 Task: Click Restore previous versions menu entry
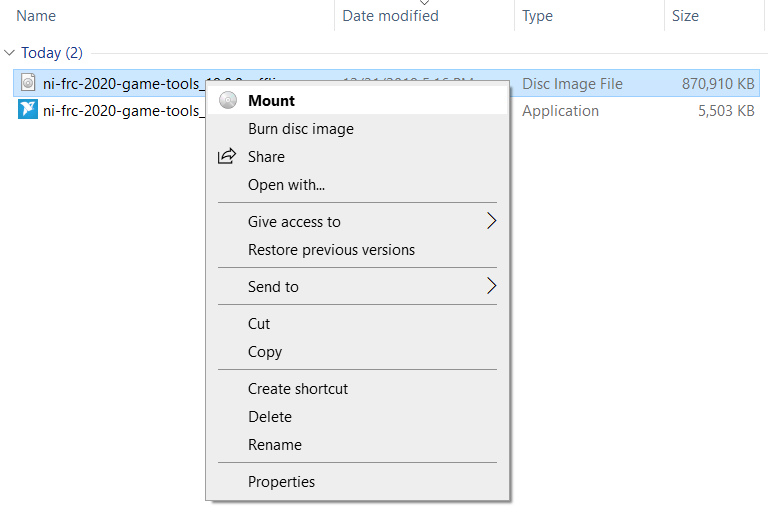[x=331, y=250]
